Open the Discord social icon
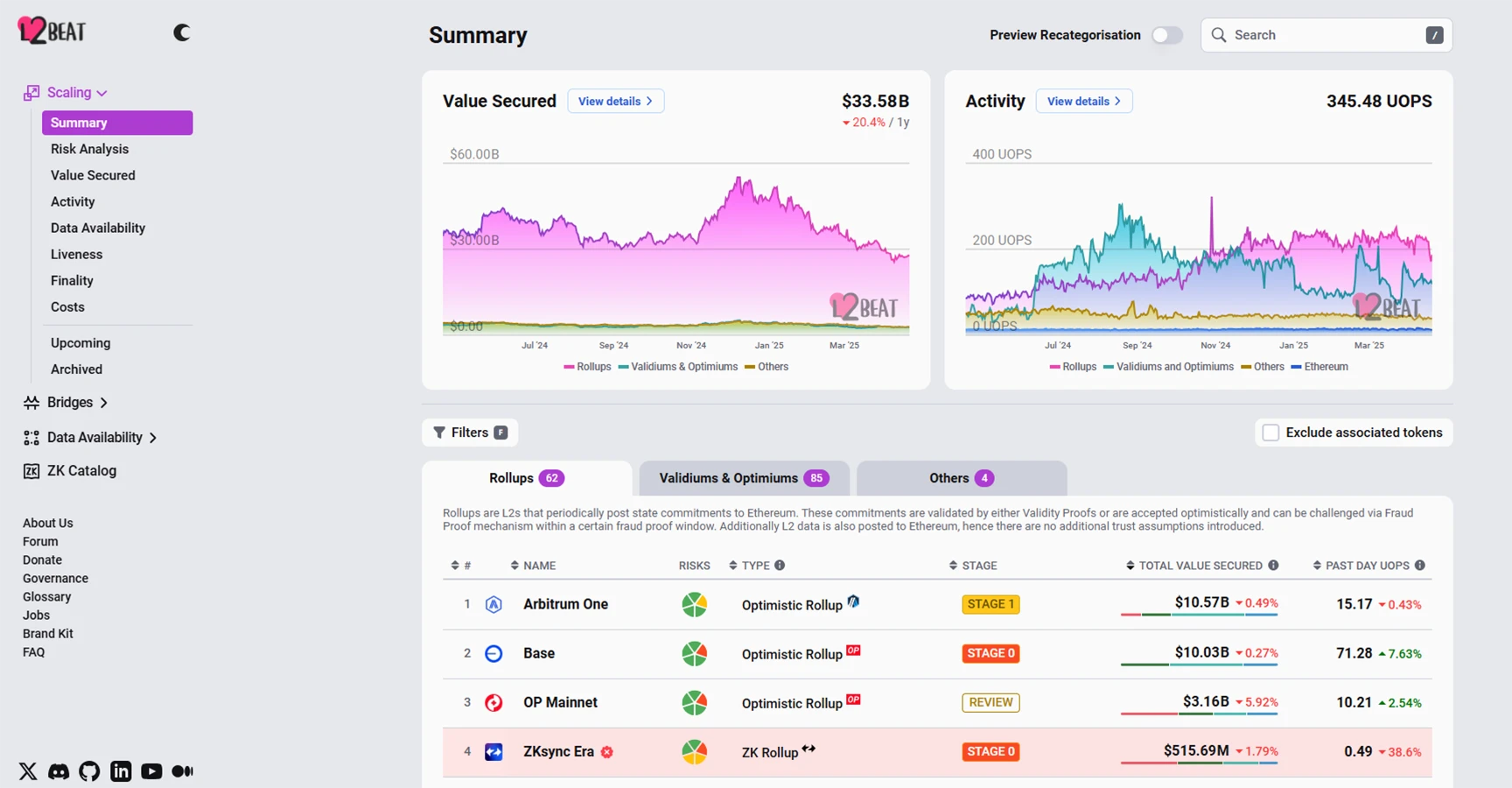This screenshot has width=1512, height=788. click(59, 771)
